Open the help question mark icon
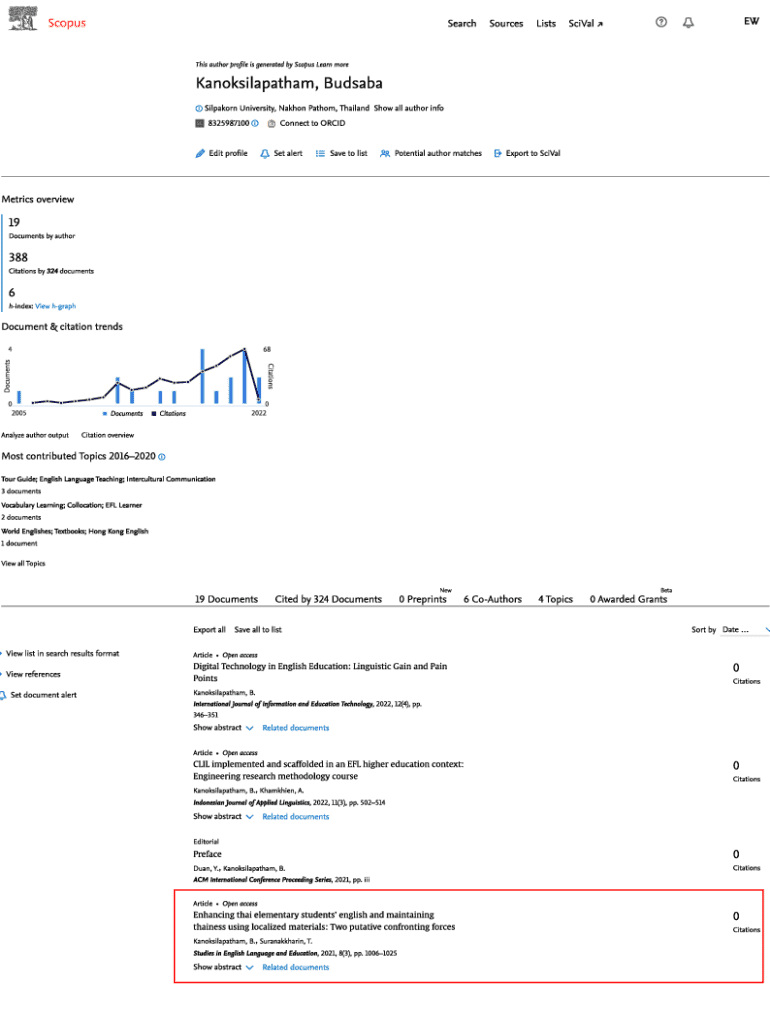 (660, 23)
